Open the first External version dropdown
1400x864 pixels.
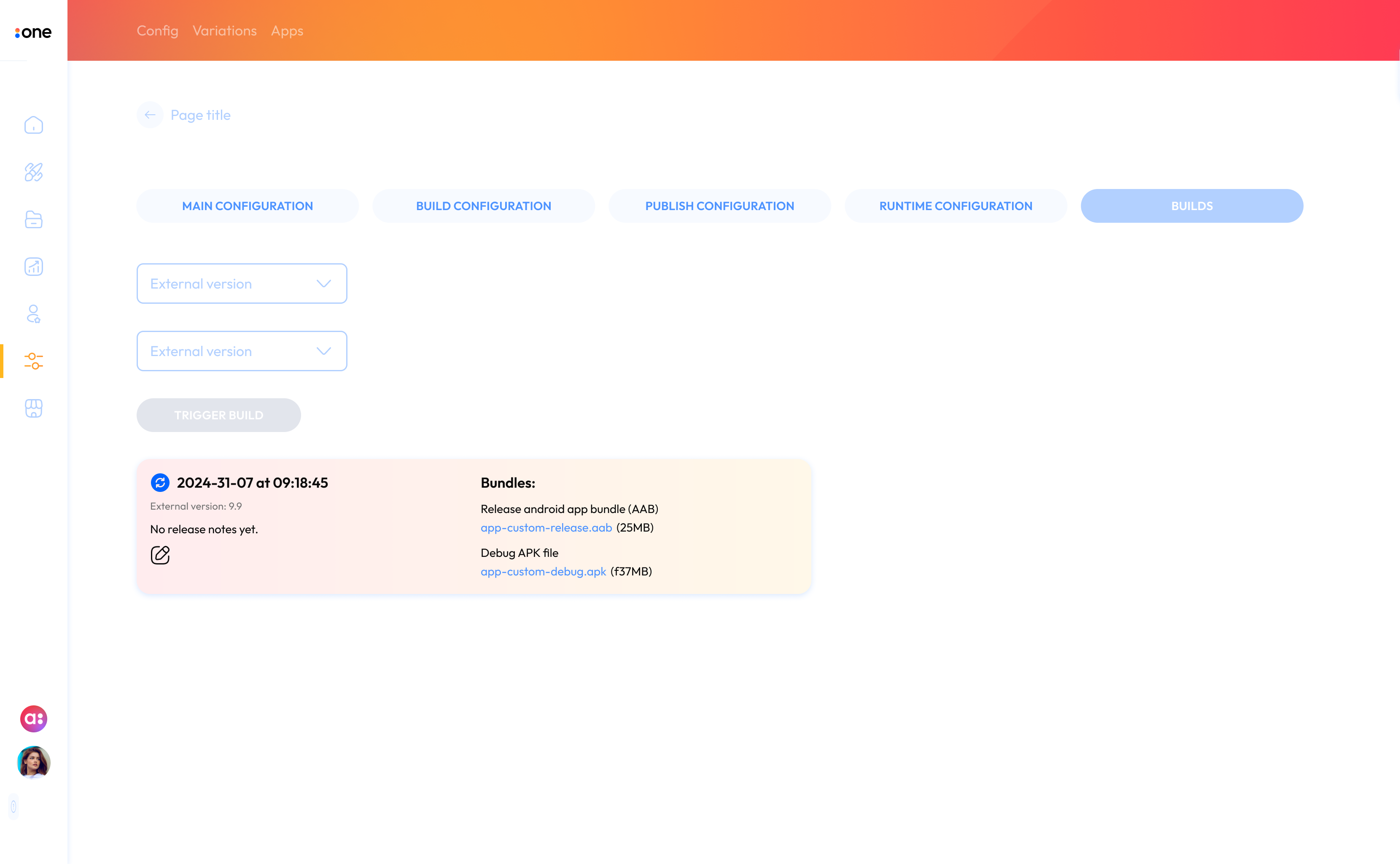pyautogui.click(x=242, y=283)
